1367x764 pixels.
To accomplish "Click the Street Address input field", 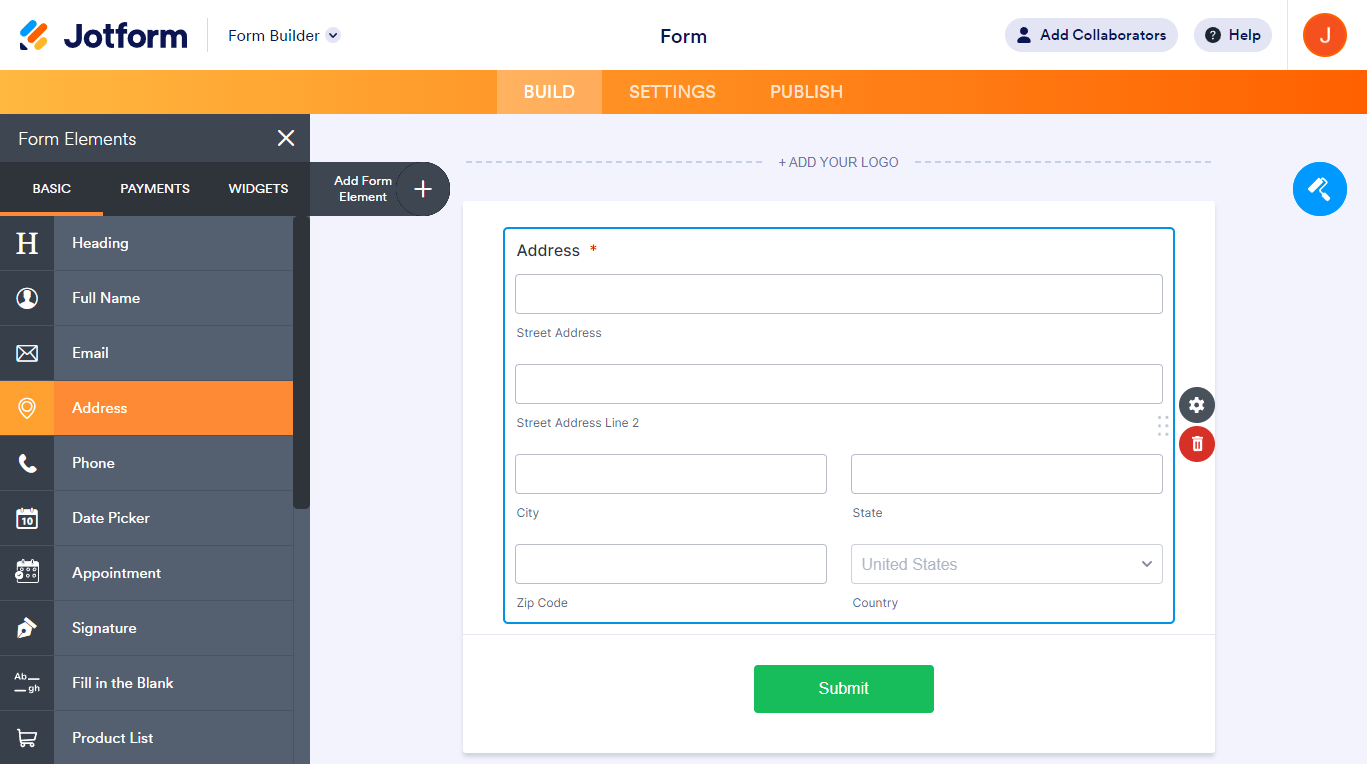I will [x=838, y=294].
